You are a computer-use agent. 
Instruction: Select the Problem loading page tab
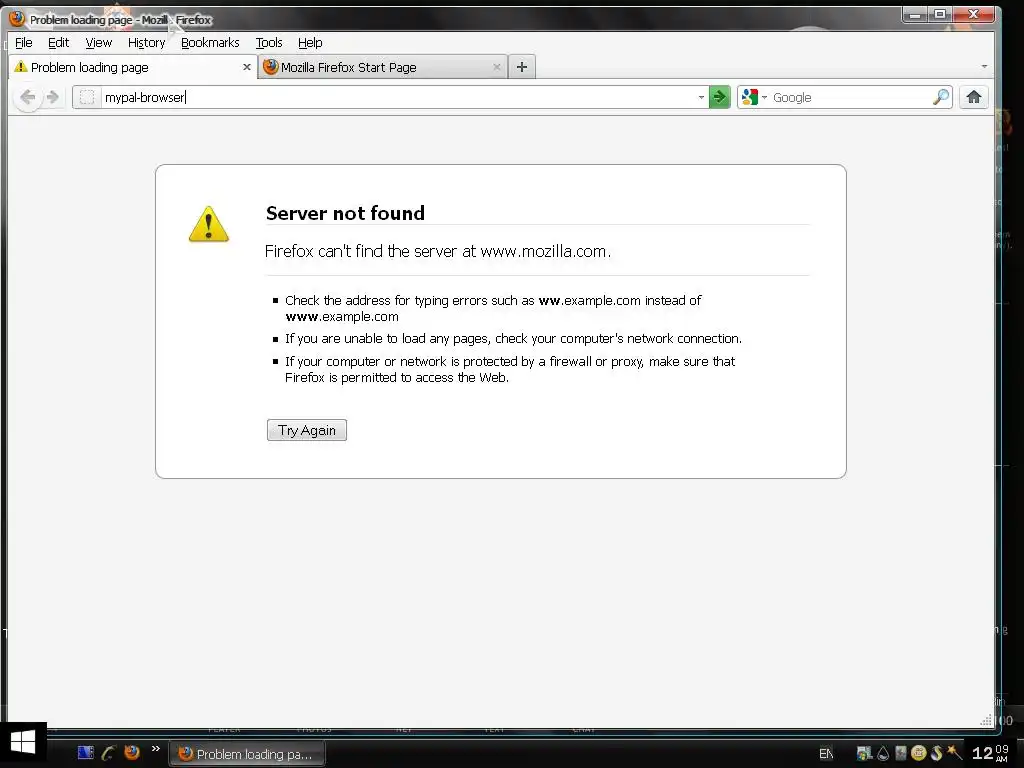(x=133, y=67)
